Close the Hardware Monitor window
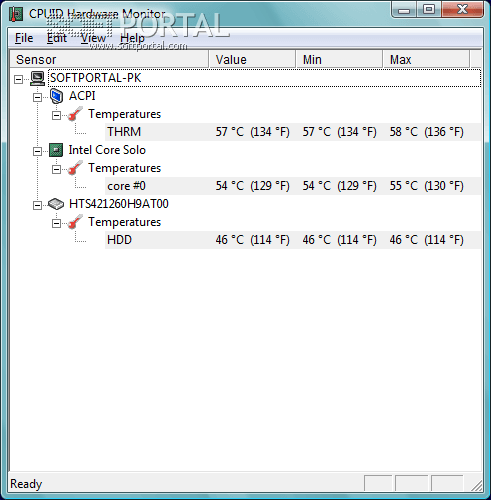The image size is (491, 500). click(462, 10)
